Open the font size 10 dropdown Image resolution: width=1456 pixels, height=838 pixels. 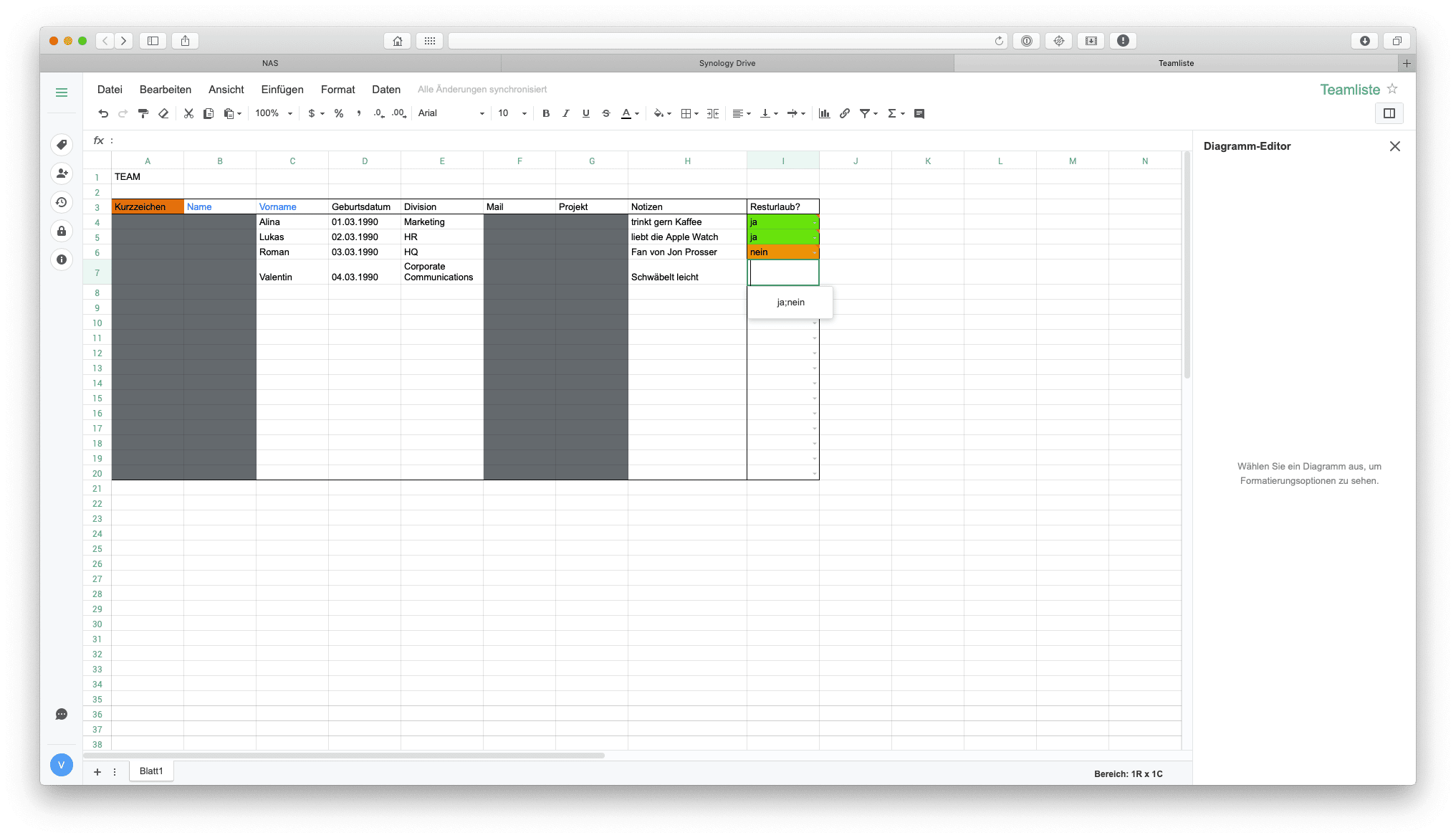(x=512, y=113)
